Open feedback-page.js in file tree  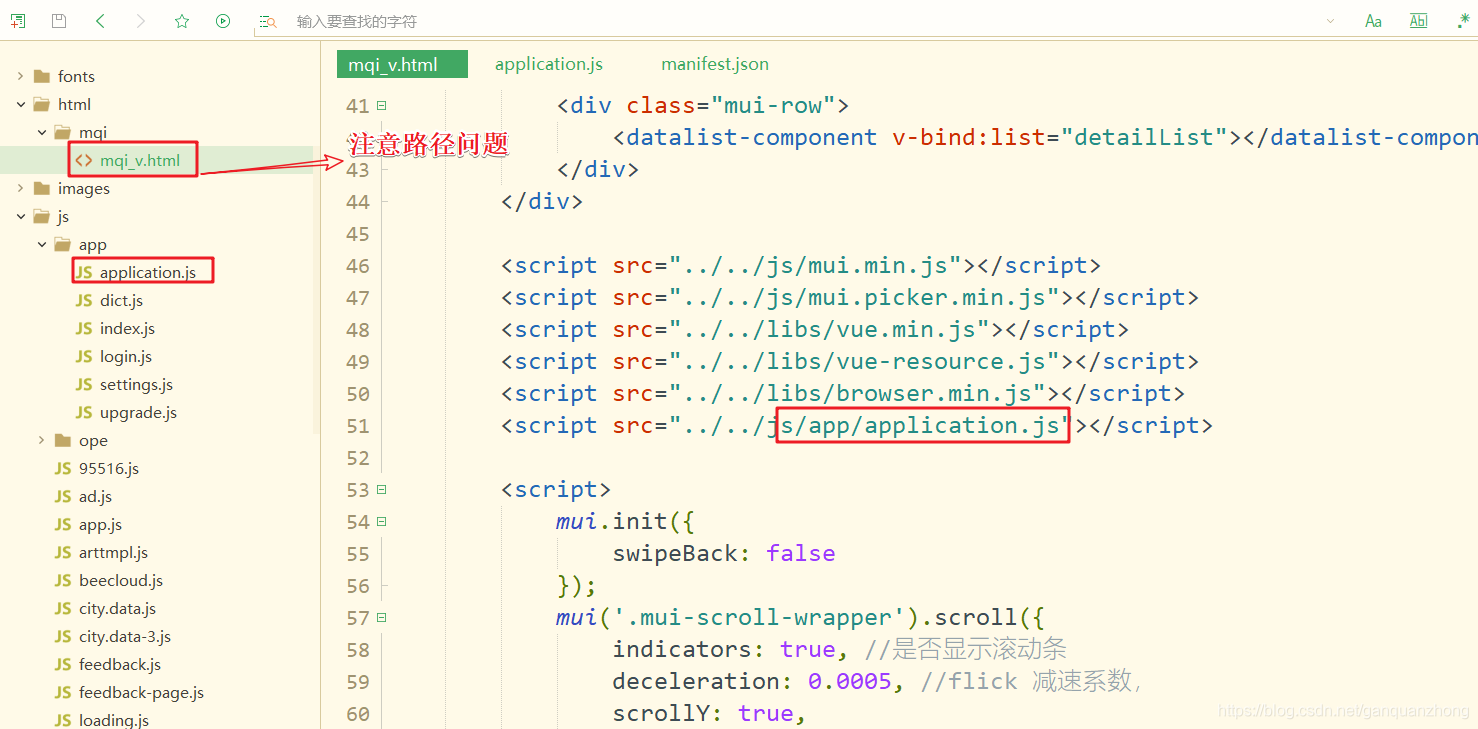(x=141, y=692)
